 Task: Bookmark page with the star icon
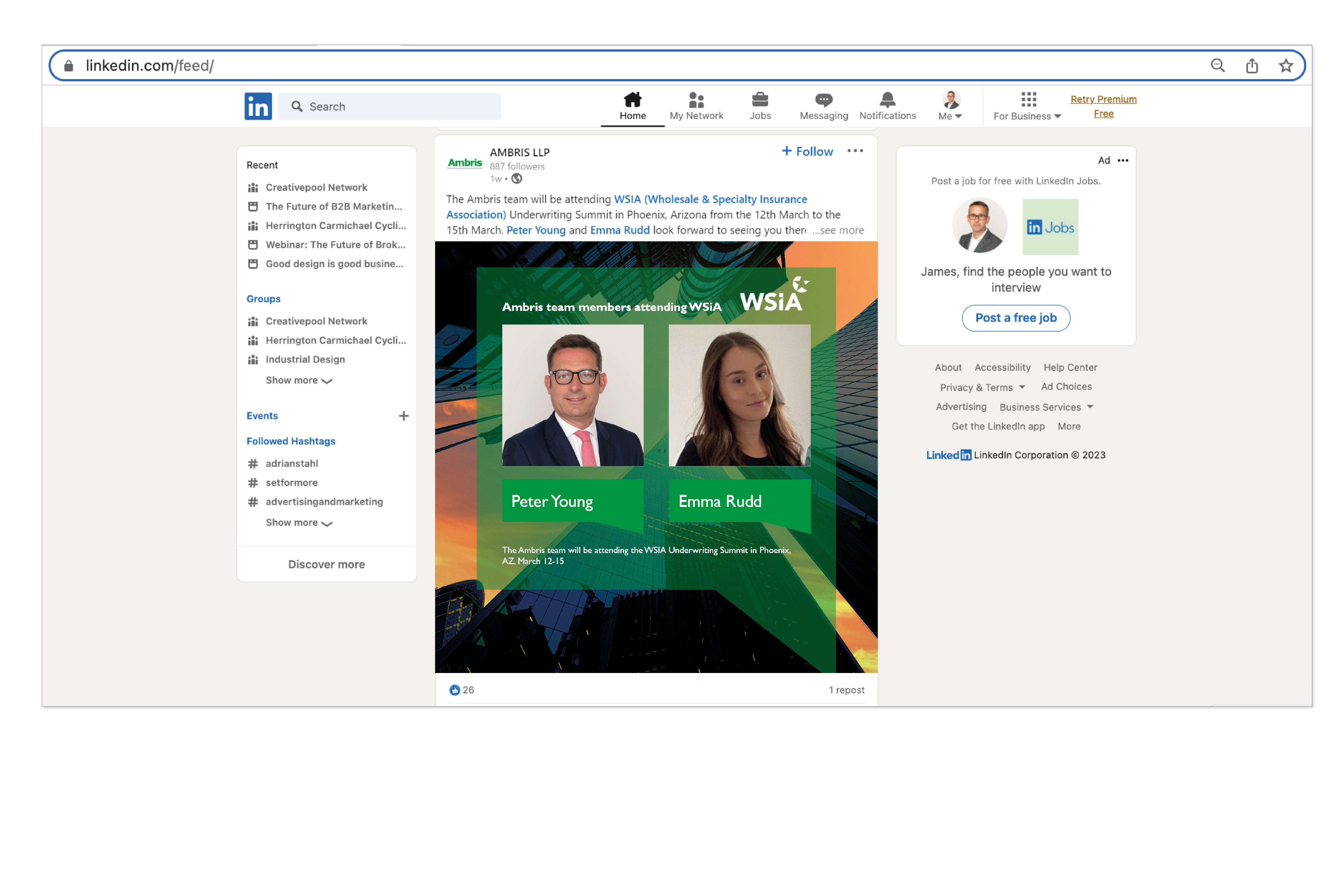point(1286,66)
